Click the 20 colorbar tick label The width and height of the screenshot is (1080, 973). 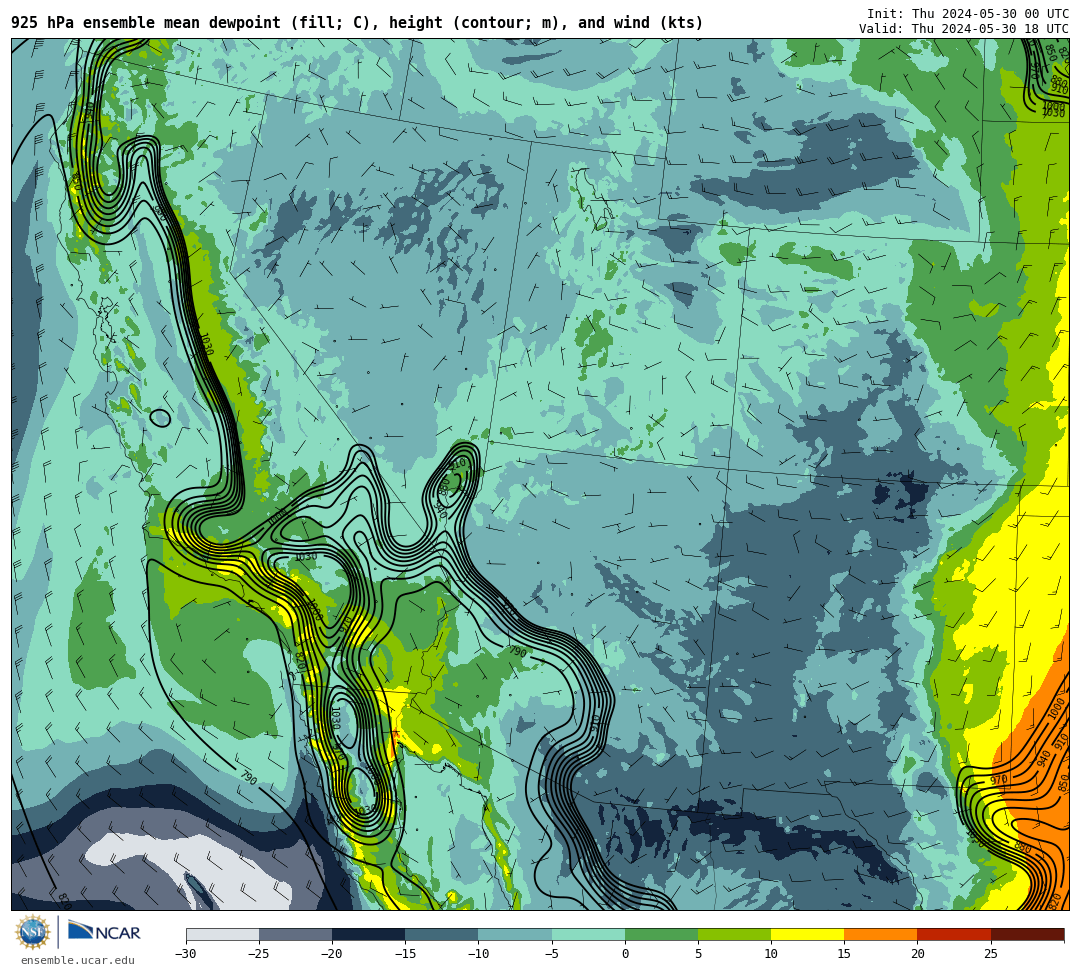[917, 954]
